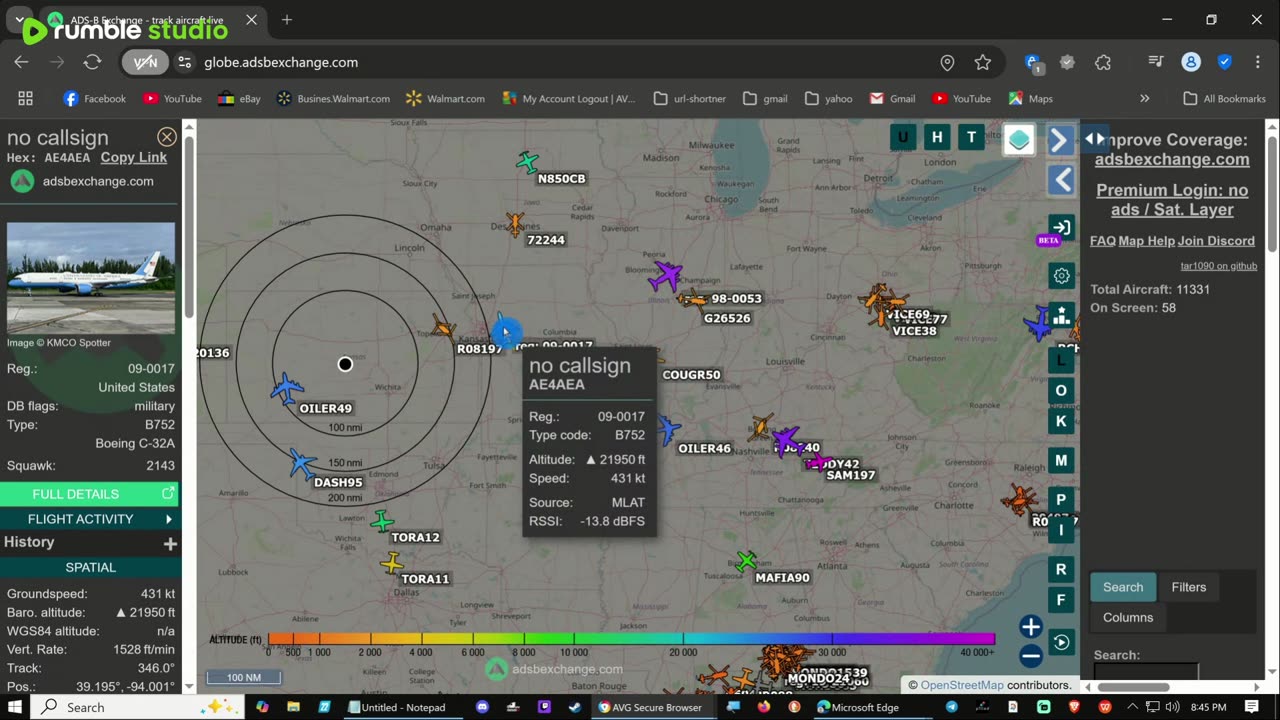This screenshot has height=720, width=1280.
Task: Reload the page in the browser
Action: (92, 62)
